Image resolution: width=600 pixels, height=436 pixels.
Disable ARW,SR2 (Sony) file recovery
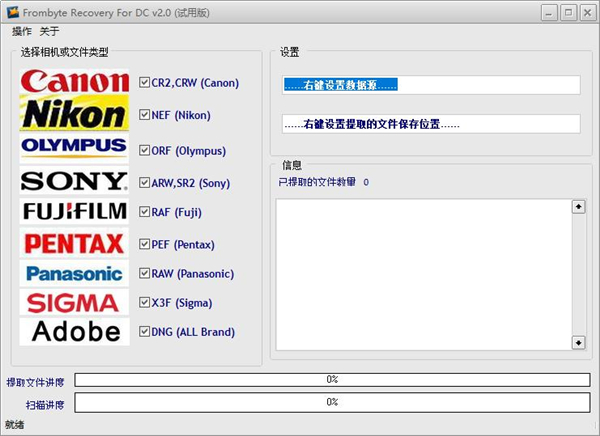(145, 183)
